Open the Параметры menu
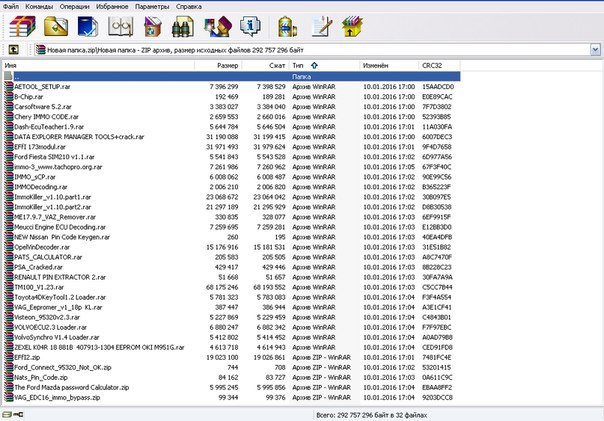This screenshot has width=604, height=421. tap(152, 7)
